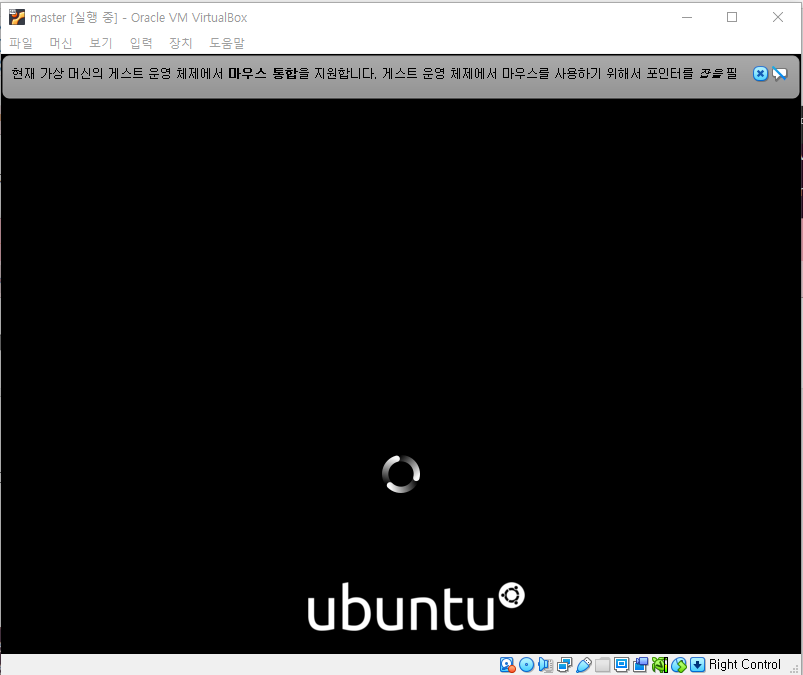
Task: Click the keyboard capture arrow icon
Action: point(698,665)
